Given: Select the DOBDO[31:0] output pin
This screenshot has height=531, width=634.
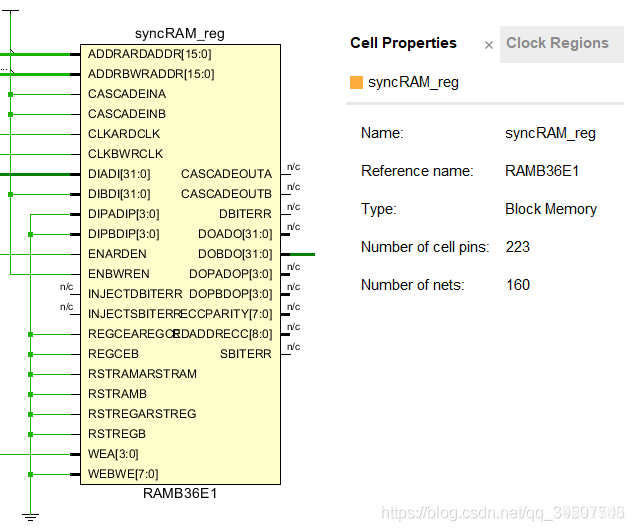Looking at the screenshot, I should coord(235,254).
